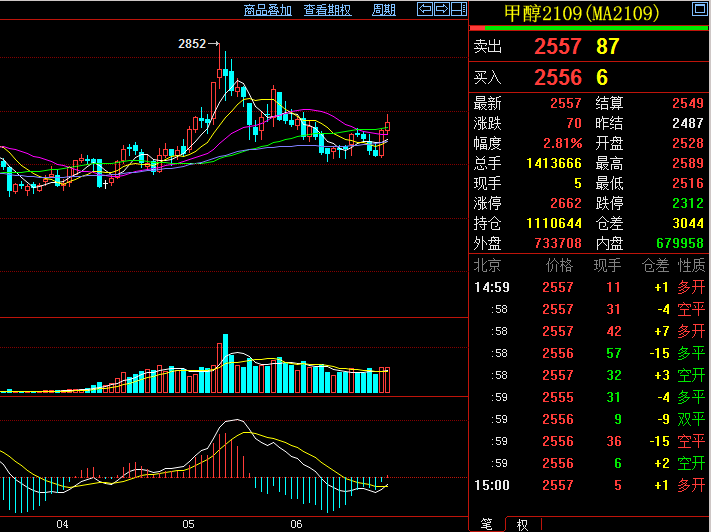The width and height of the screenshot is (711, 532).
Task: Click the 卖出 ask price 2557
Action: 558,46
